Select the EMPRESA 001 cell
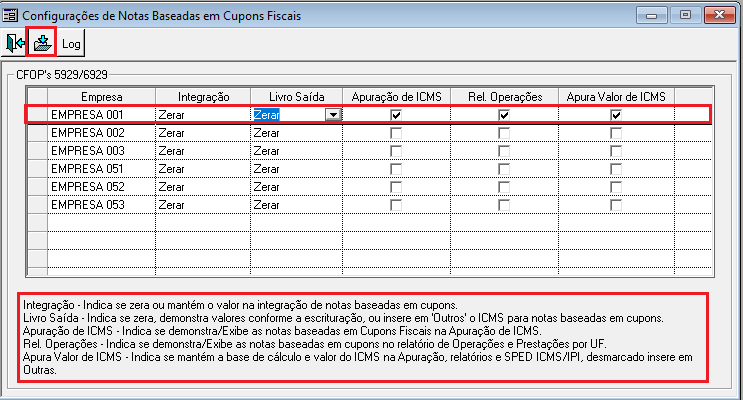Viewport: 743px width, 400px height. (x=101, y=115)
